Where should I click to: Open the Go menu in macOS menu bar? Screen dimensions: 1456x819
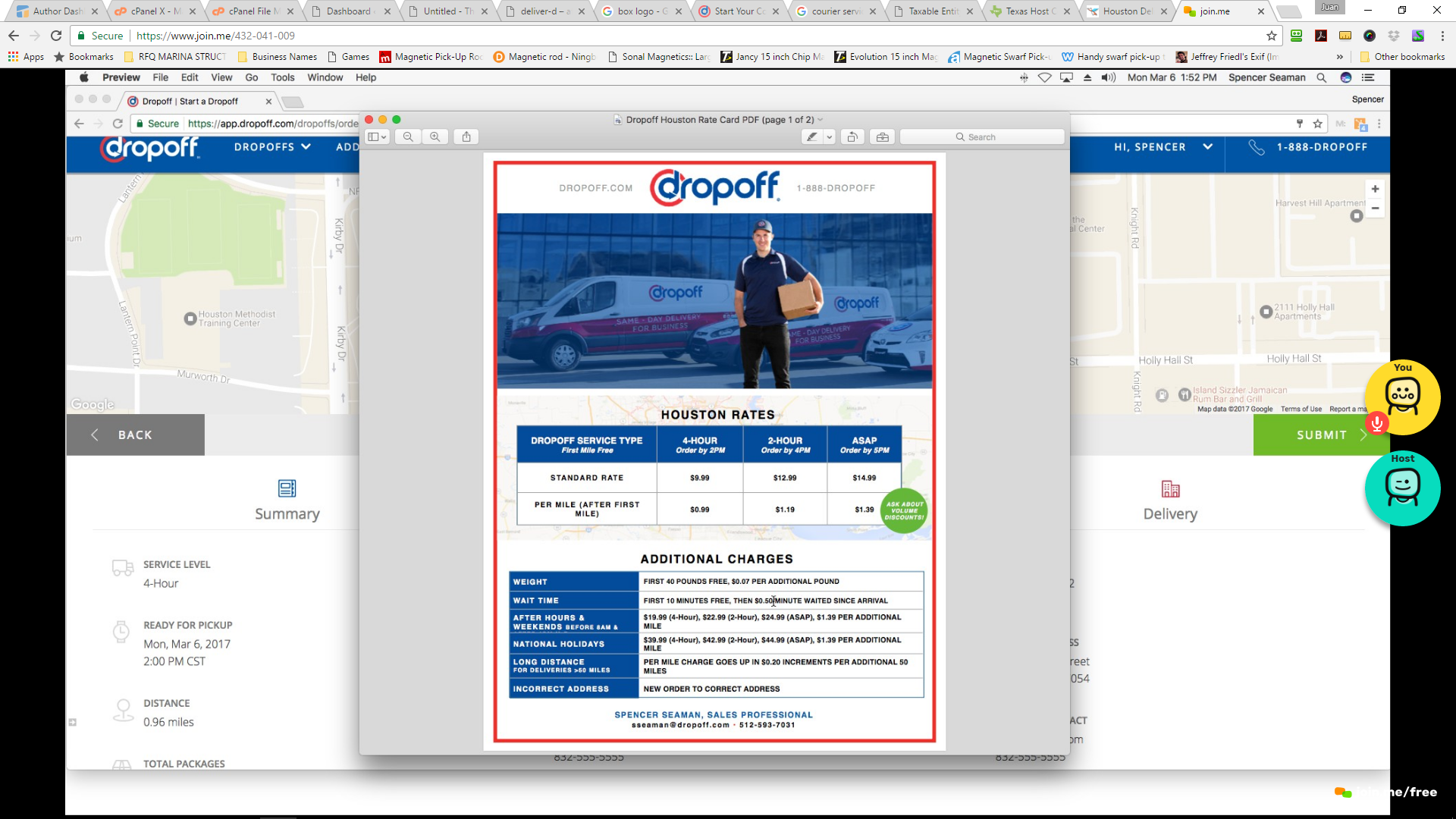click(252, 77)
